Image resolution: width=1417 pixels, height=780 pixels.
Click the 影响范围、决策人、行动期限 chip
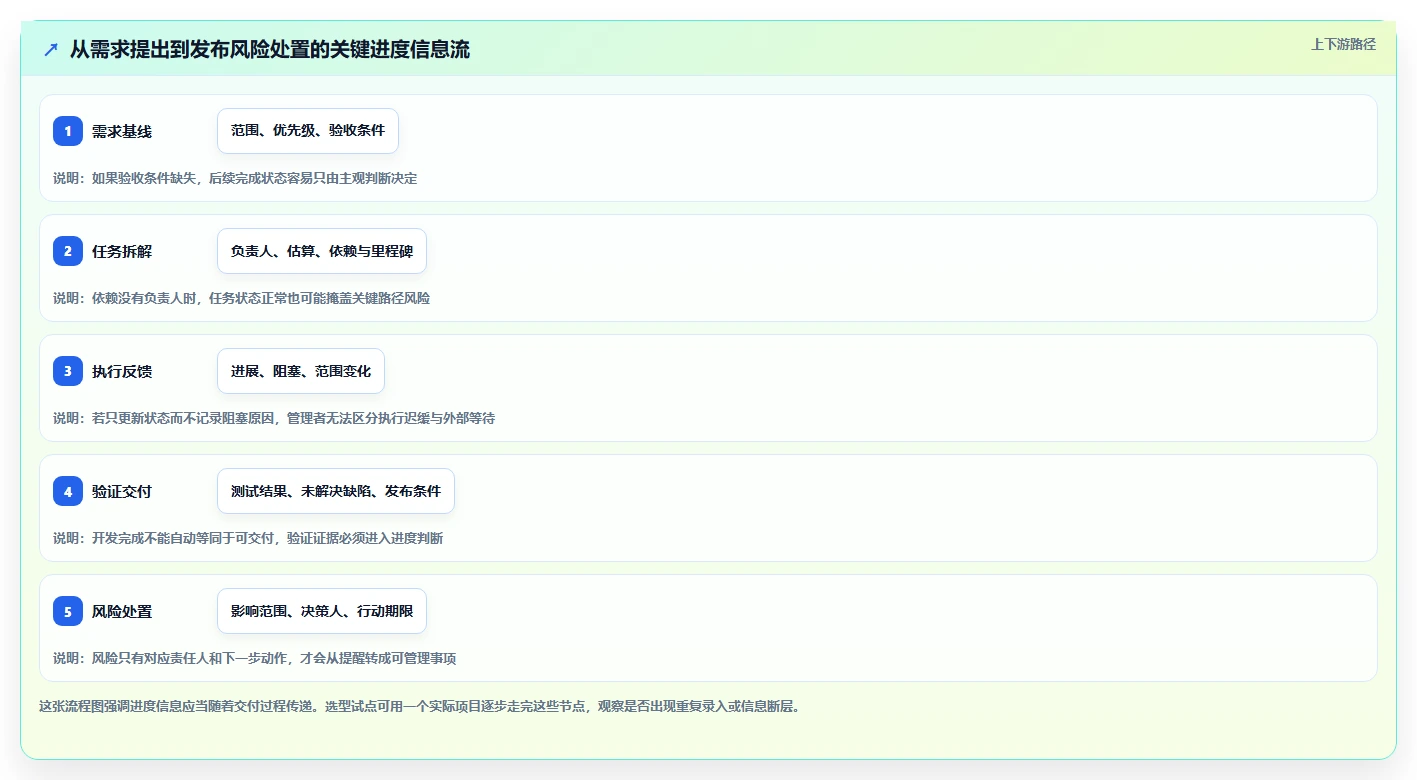[322, 611]
